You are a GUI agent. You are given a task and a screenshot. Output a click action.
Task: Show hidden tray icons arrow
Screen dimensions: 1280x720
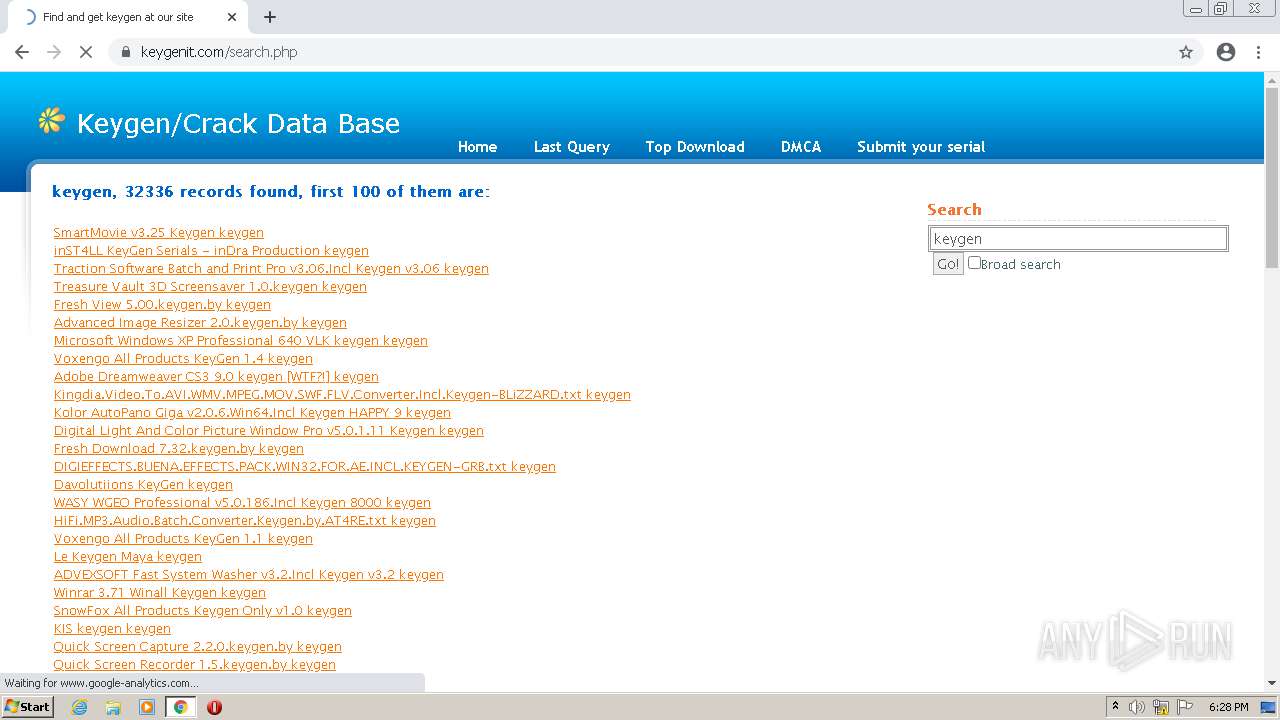1115,707
